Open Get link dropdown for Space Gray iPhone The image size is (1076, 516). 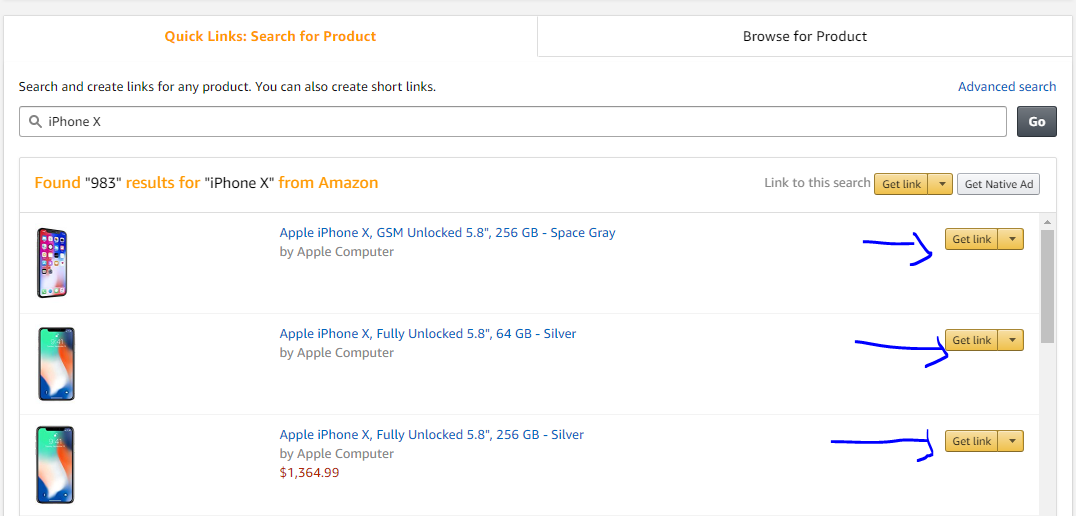pyautogui.click(x=1012, y=240)
